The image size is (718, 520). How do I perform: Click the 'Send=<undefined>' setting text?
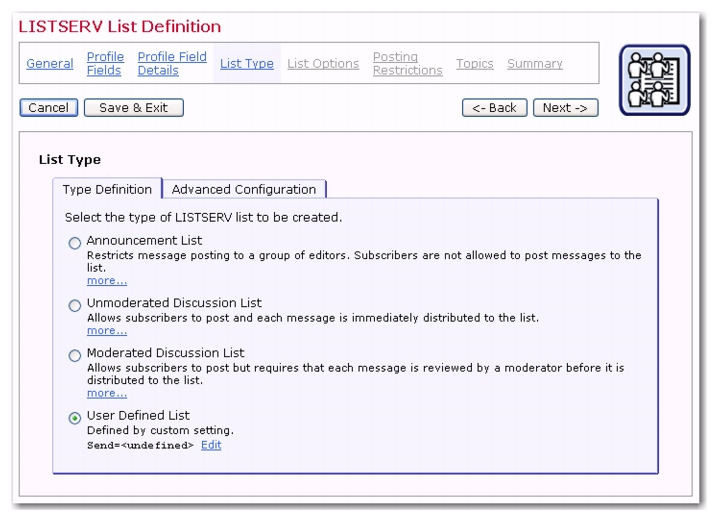click(140, 445)
